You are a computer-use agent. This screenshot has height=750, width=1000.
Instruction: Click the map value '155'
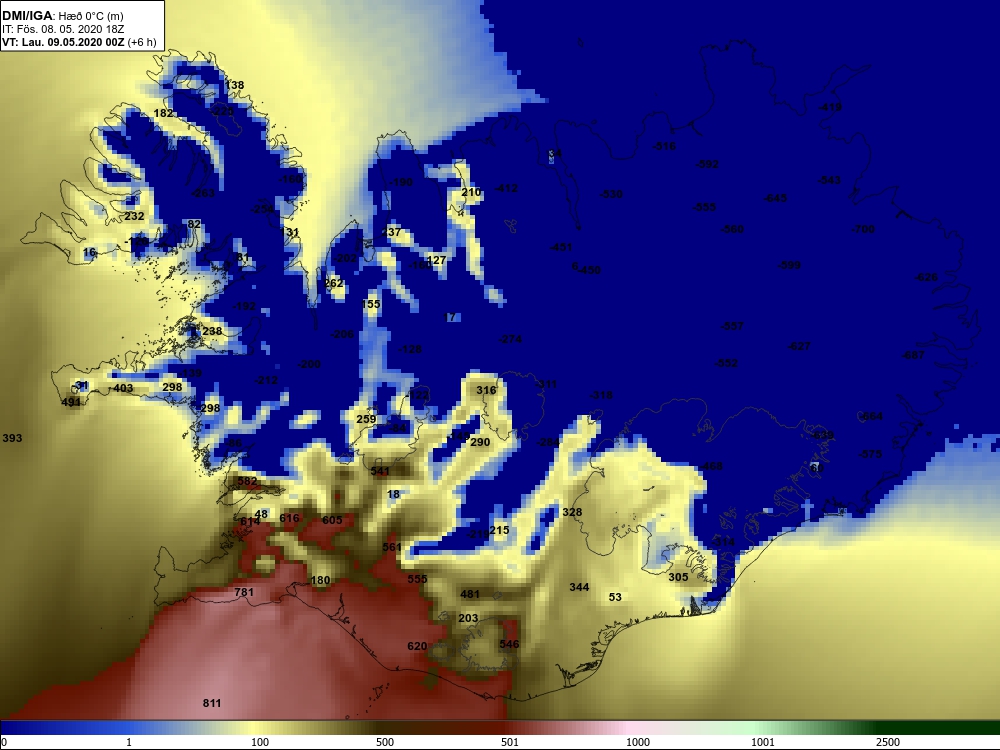point(371,304)
